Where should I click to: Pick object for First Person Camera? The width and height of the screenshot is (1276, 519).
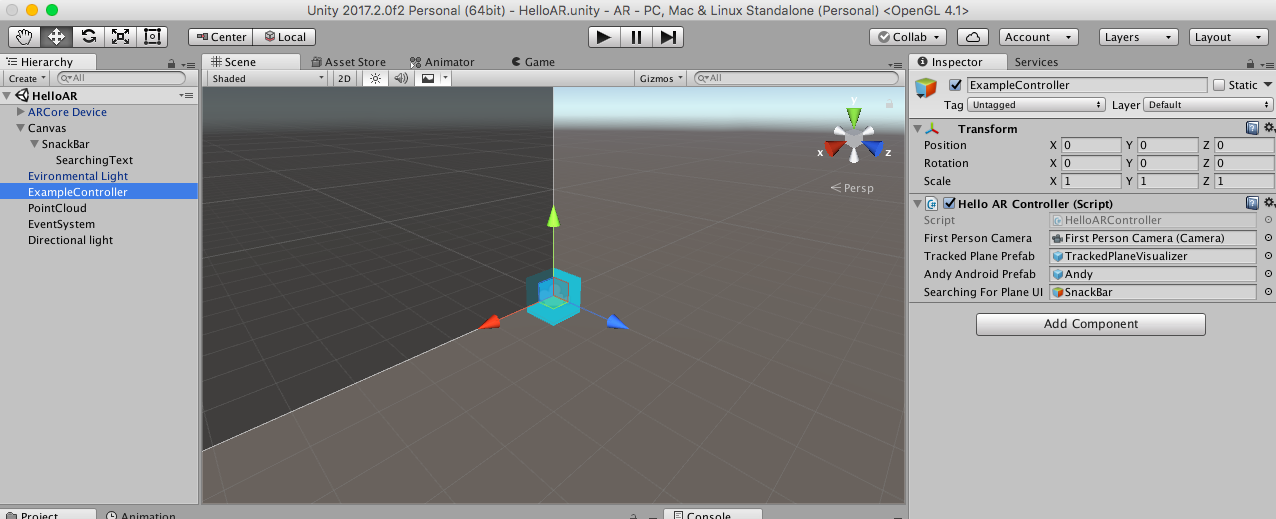[1268, 238]
